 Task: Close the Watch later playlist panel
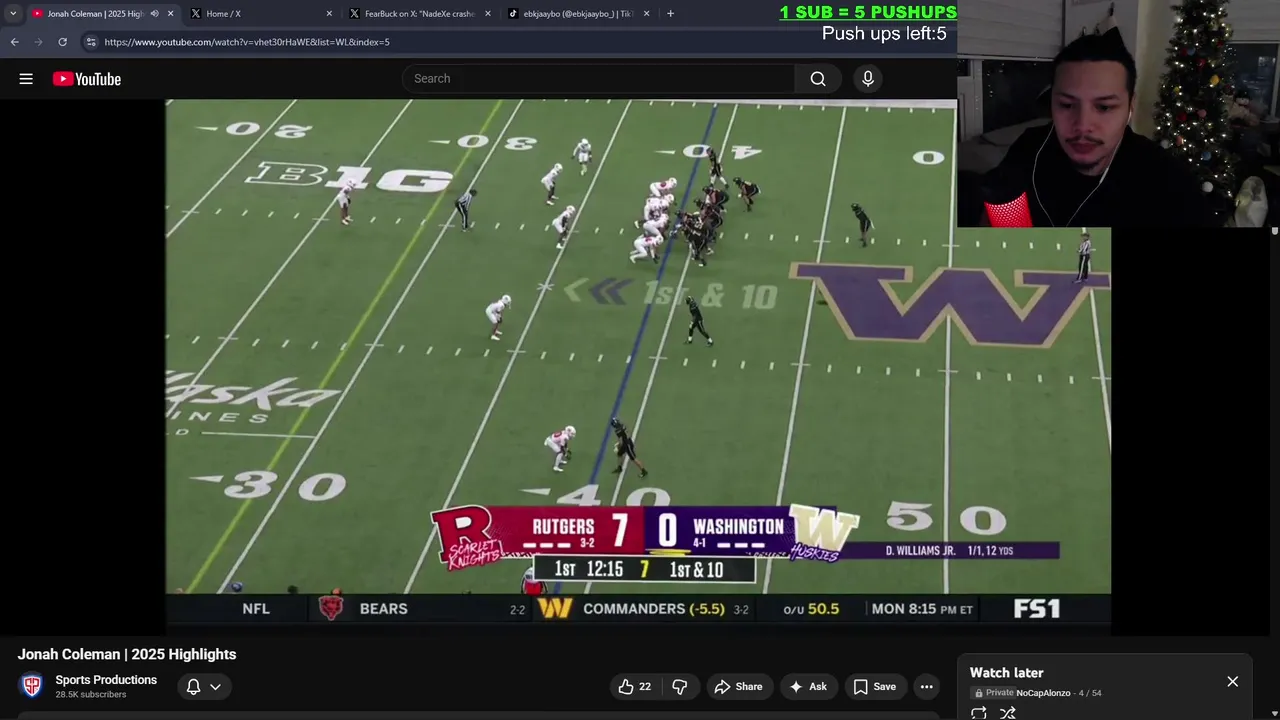click(x=1232, y=681)
